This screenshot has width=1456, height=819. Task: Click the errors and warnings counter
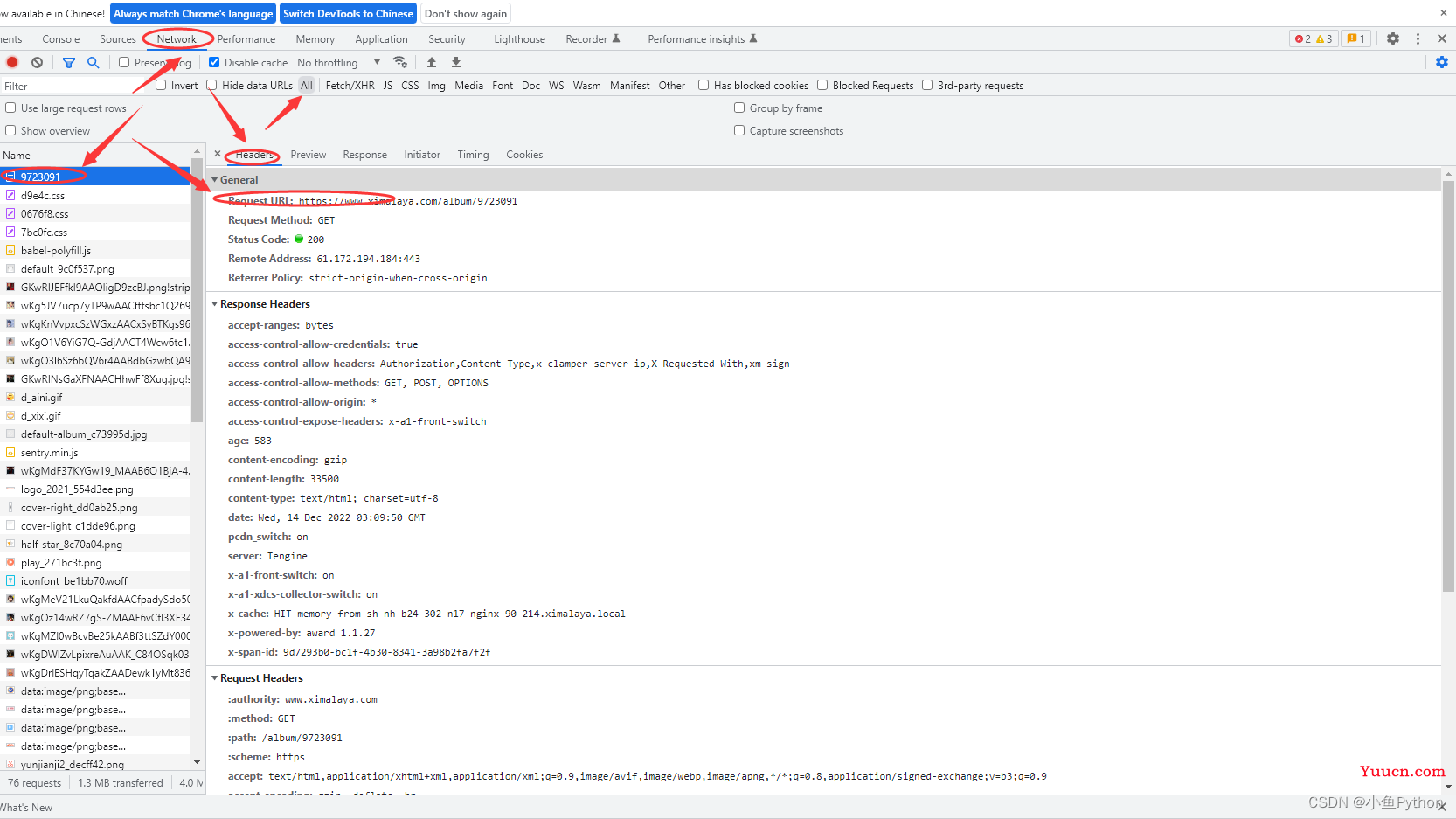point(1314,38)
